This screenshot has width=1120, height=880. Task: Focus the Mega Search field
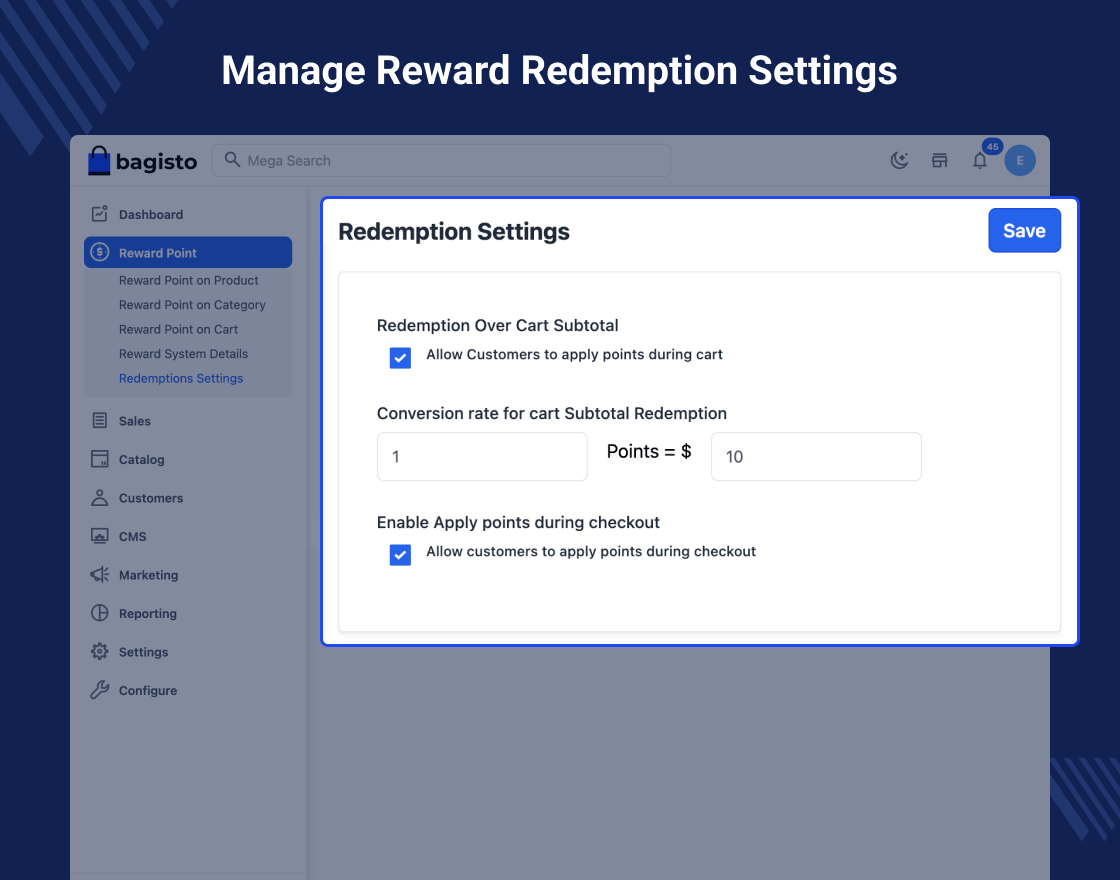[441, 161]
